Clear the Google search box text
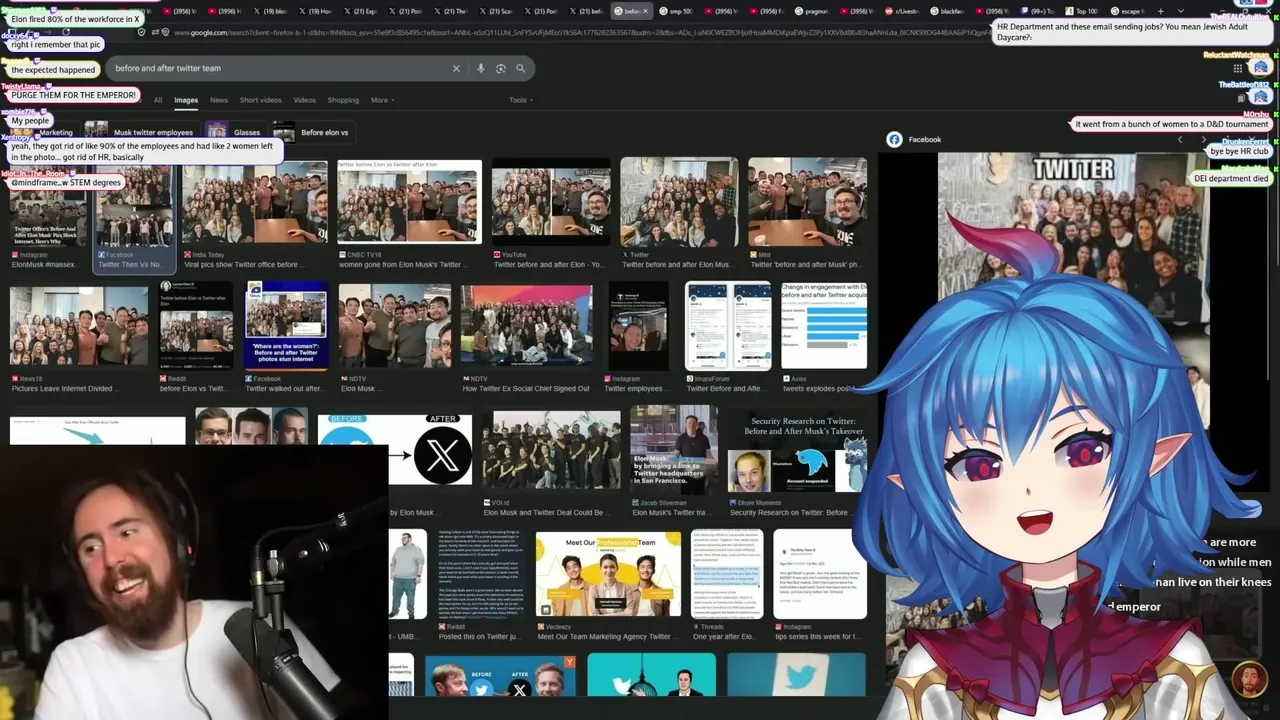This screenshot has width=1280, height=720. tap(456, 68)
